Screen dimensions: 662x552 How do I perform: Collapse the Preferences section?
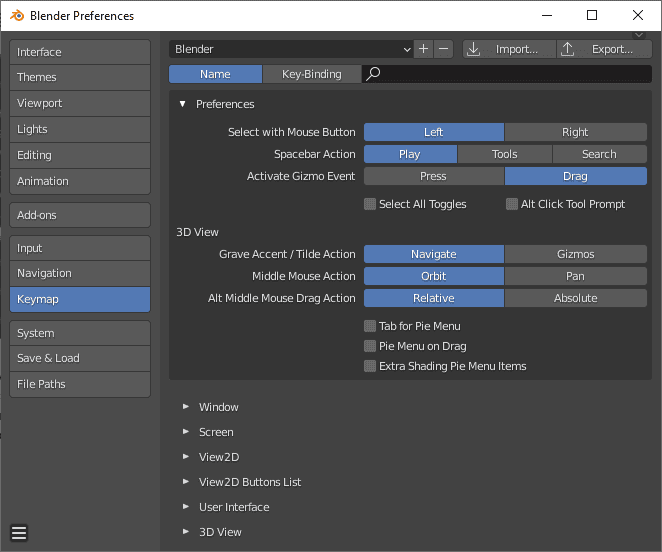(182, 104)
